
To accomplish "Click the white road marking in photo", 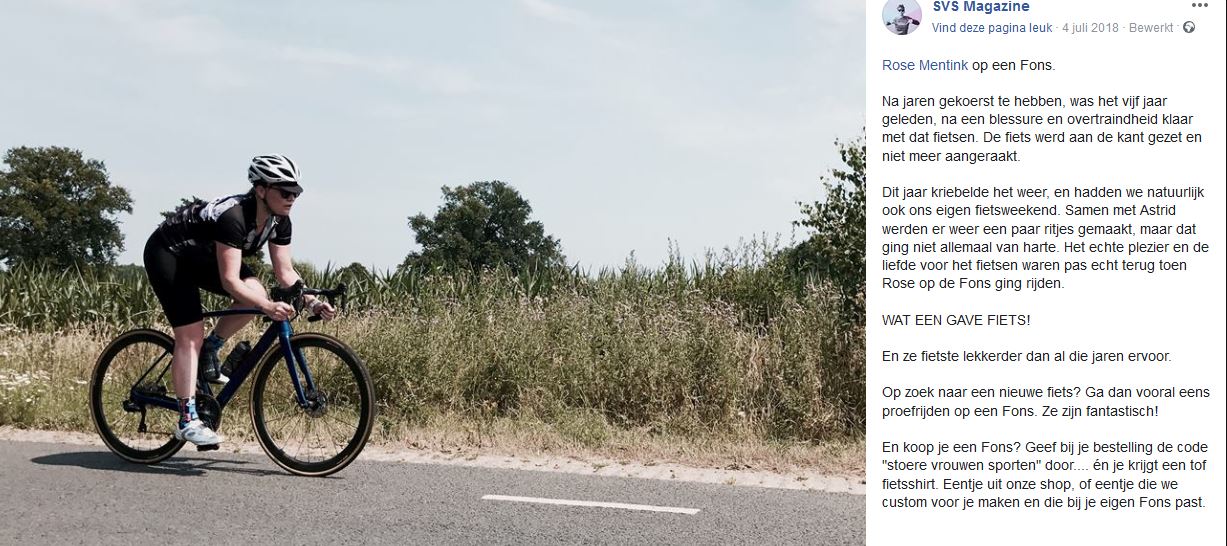I will (x=590, y=504).
